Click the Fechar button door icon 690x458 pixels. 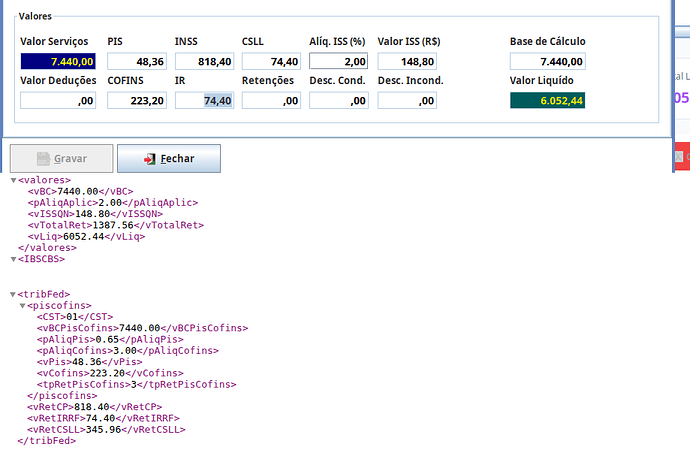click(149, 159)
